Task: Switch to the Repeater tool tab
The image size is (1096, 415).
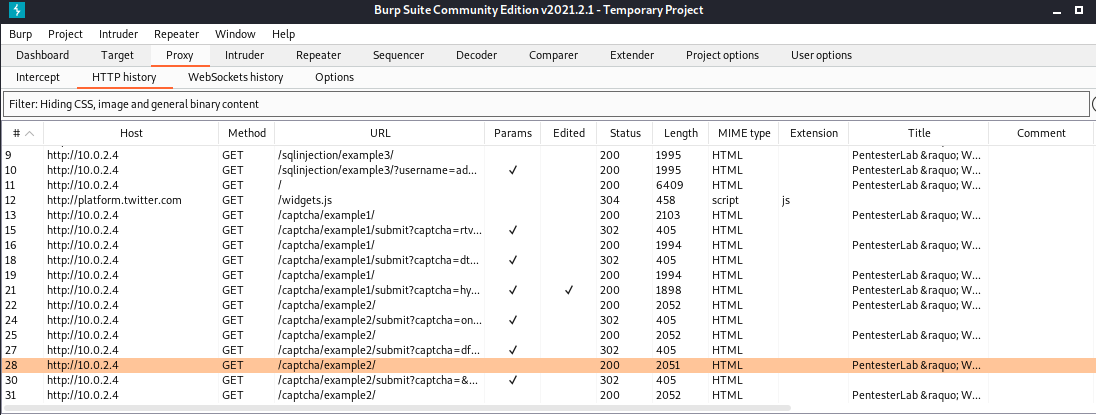Action: [x=318, y=55]
